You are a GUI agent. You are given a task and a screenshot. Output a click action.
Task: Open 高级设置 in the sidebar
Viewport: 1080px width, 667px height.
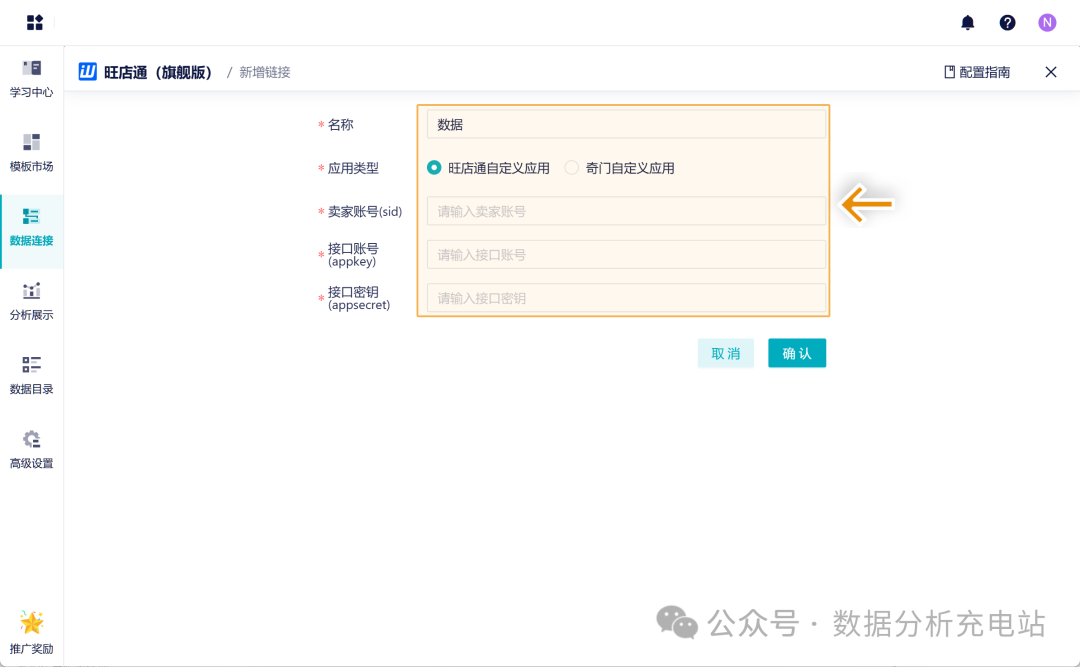point(32,450)
